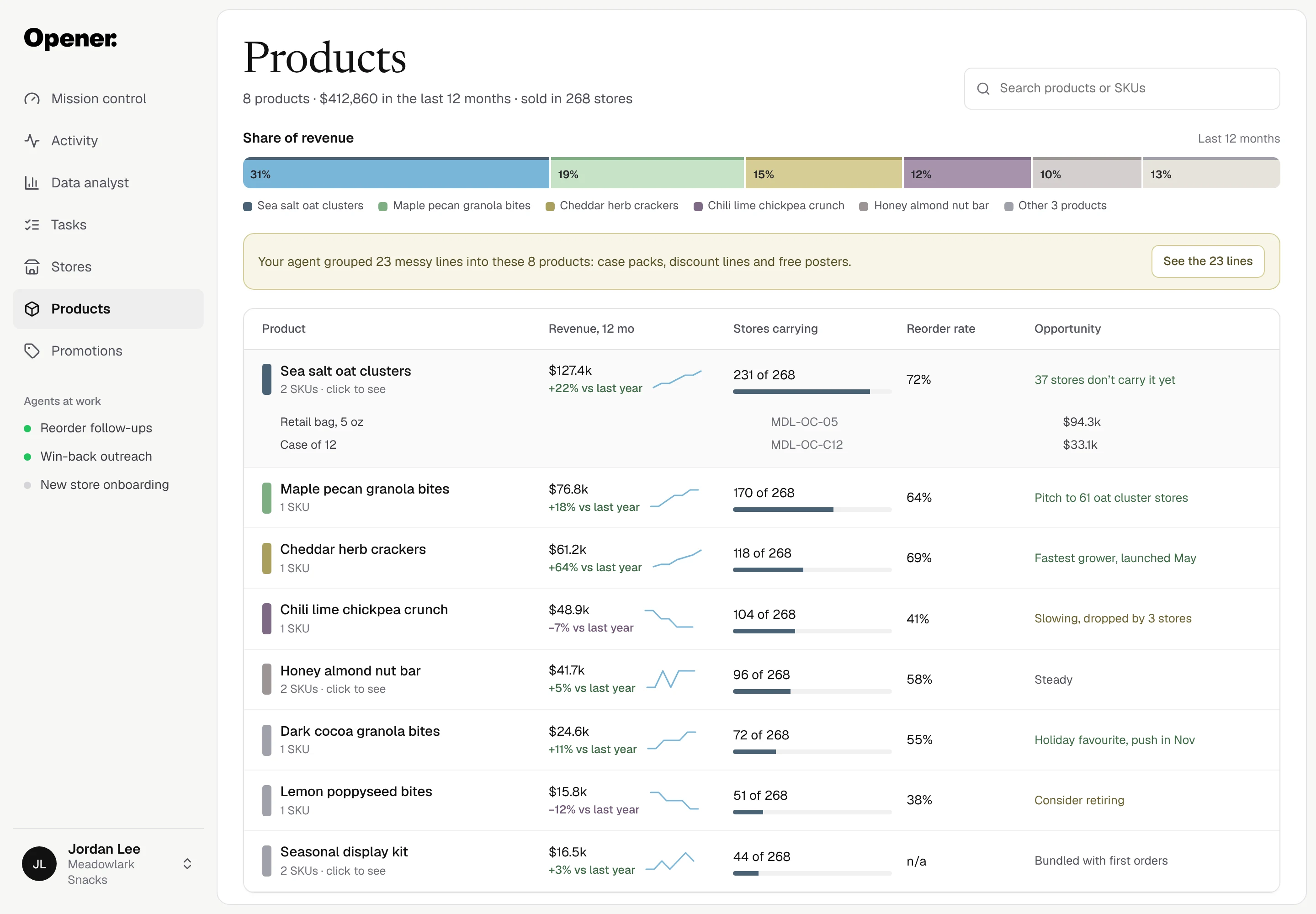Click the 12% purple revenue share segment

[x=967, y=173]
